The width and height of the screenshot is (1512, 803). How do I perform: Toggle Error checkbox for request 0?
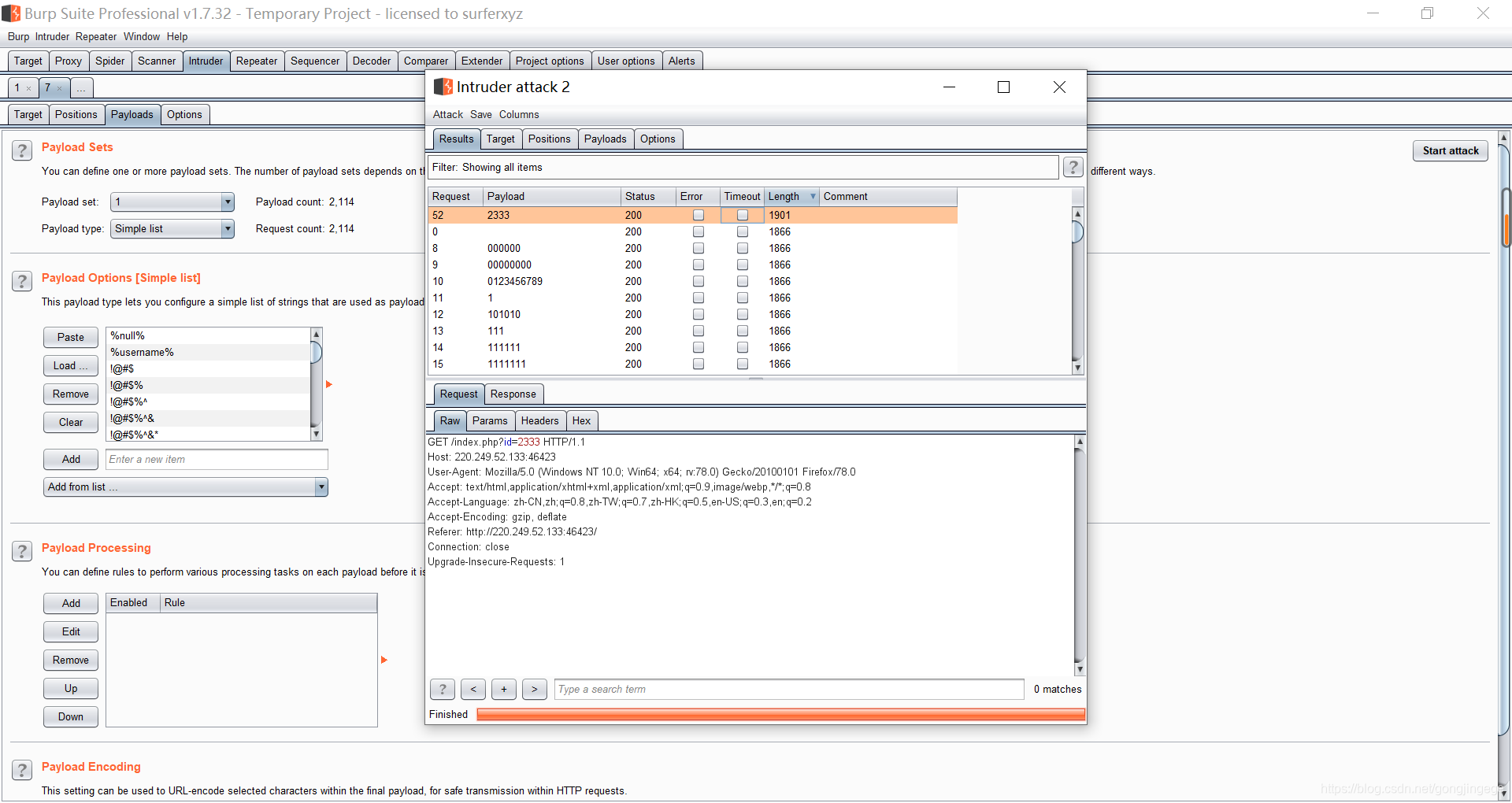point(699,231)
